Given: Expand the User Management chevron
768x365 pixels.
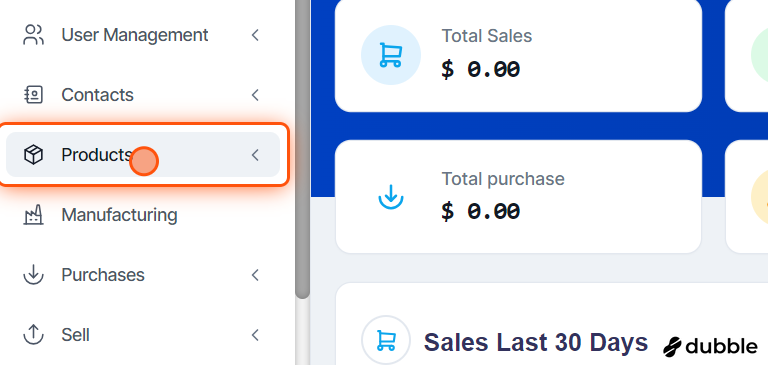Looking at the screenshot, I should tap(255, 35).
